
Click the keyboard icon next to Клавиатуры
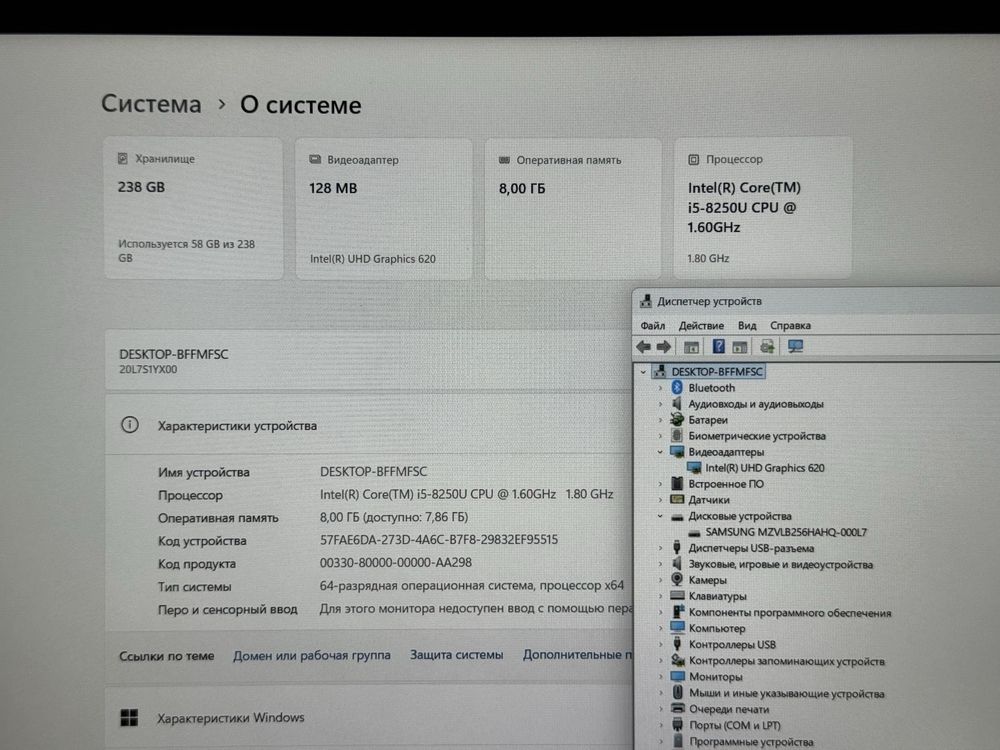coord(677,596)
